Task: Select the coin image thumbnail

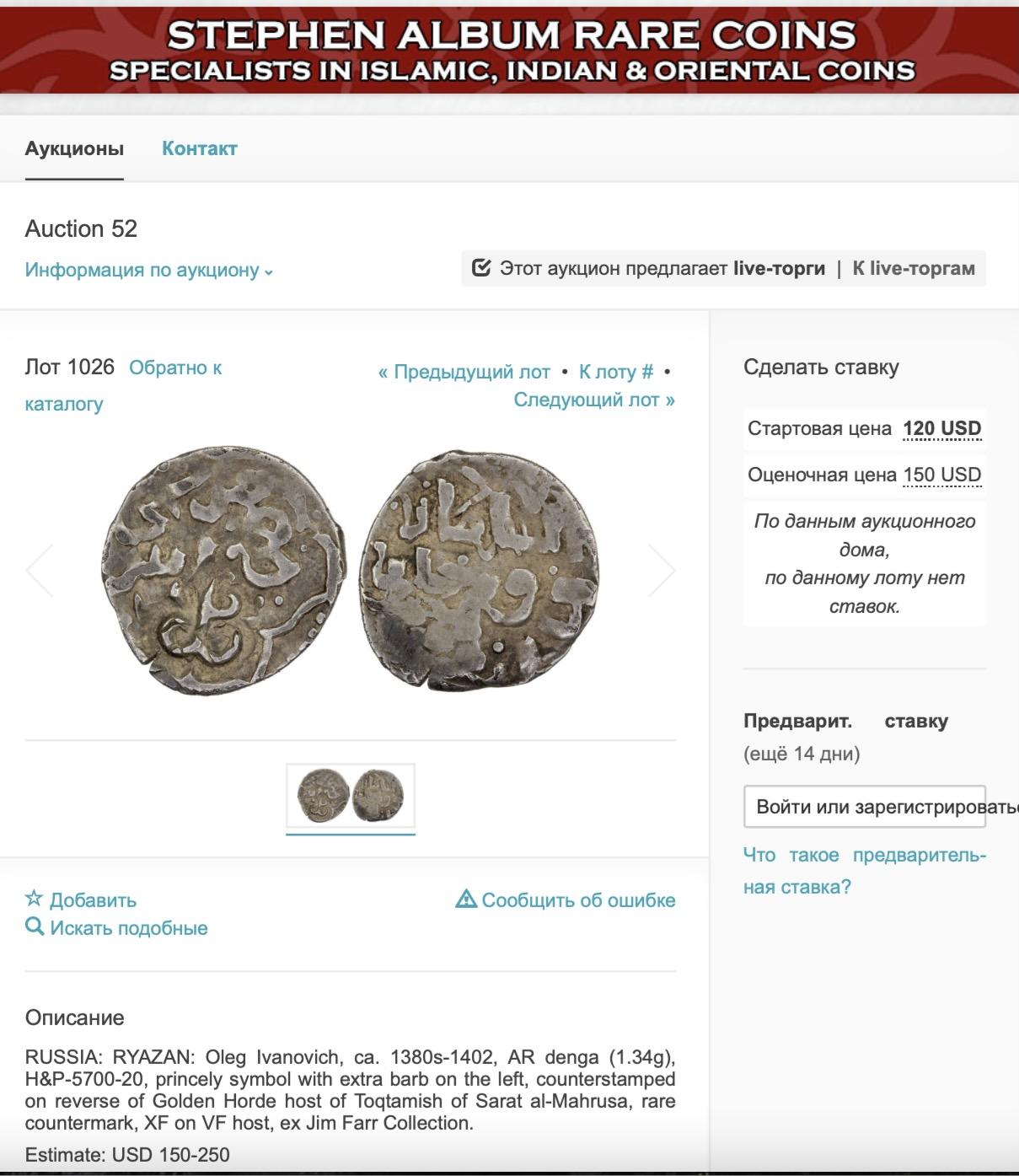Action: tap(351, 796)
